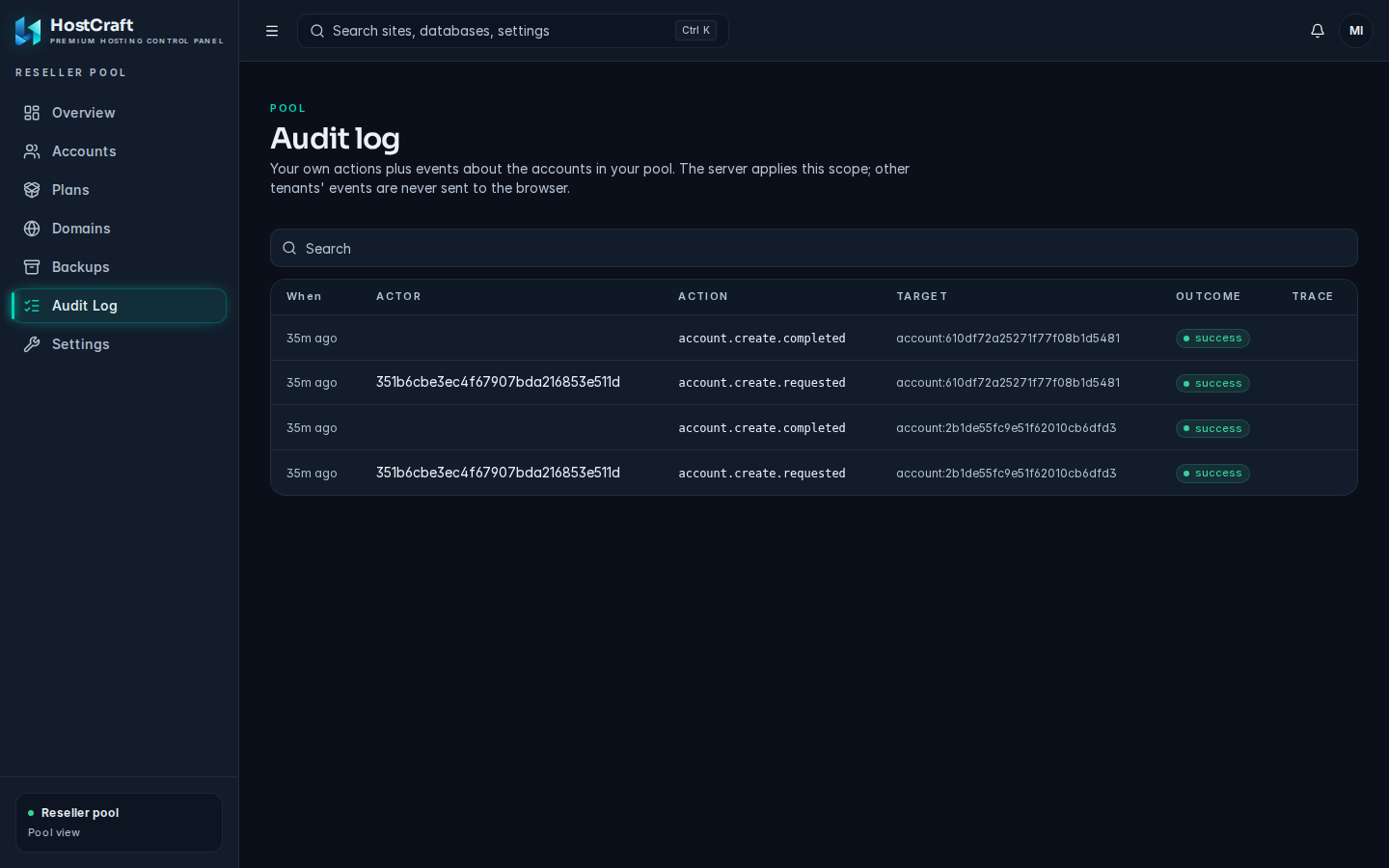The width and height of the screenshot is (1389, 868).
Task: Focus the global search sites field
Action: pyautogui.click(x=513, y=31)
